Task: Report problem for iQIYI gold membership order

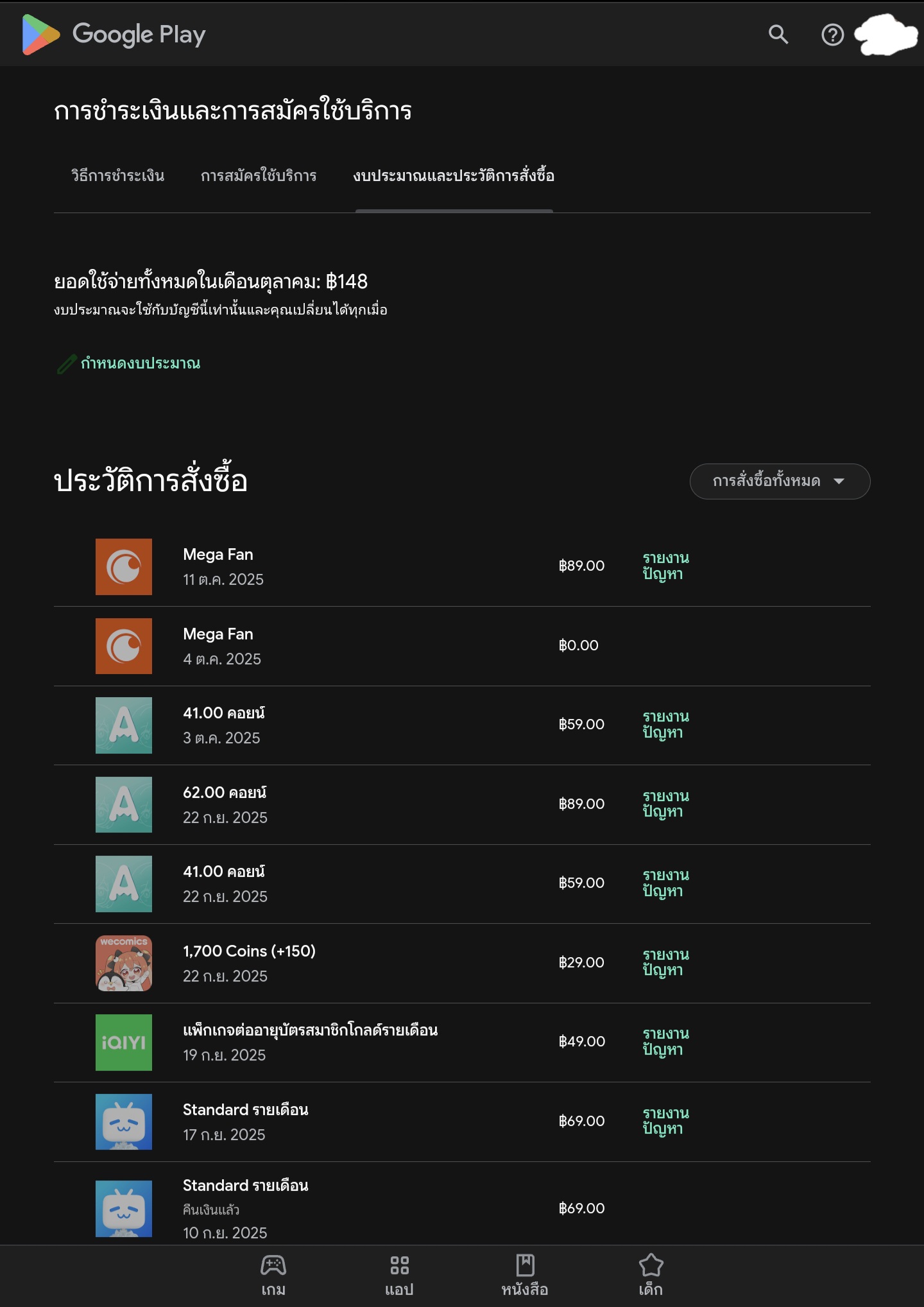Action: pos(665,1041)
